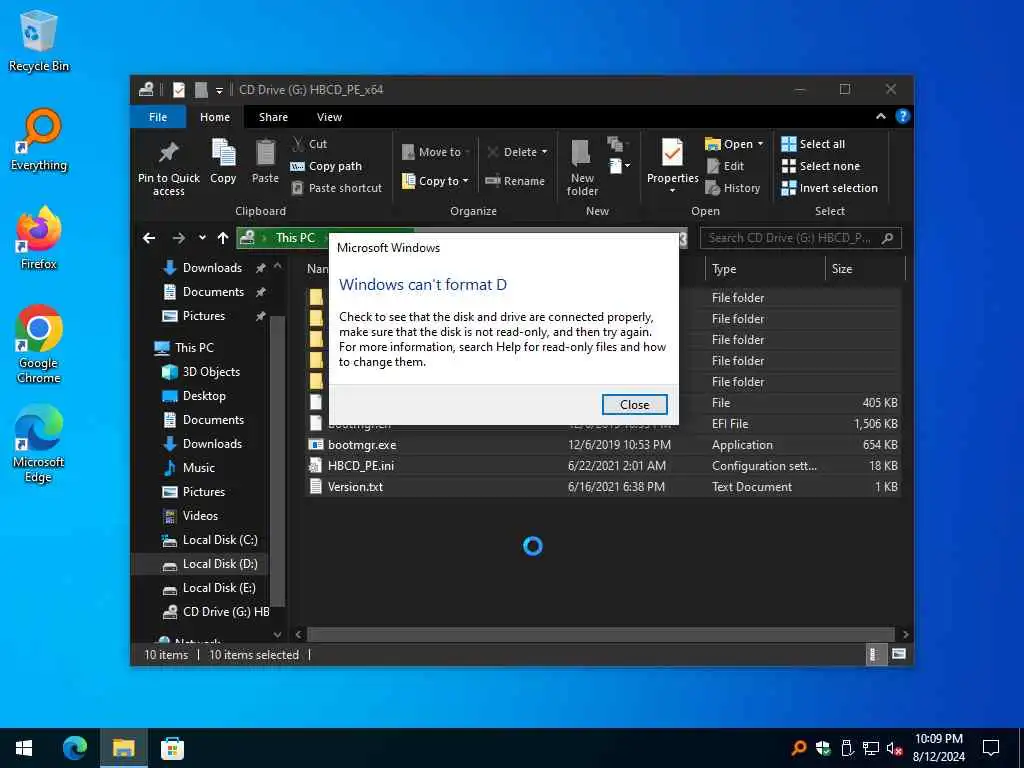Click Invert selection in ribbon

(829, 188)
